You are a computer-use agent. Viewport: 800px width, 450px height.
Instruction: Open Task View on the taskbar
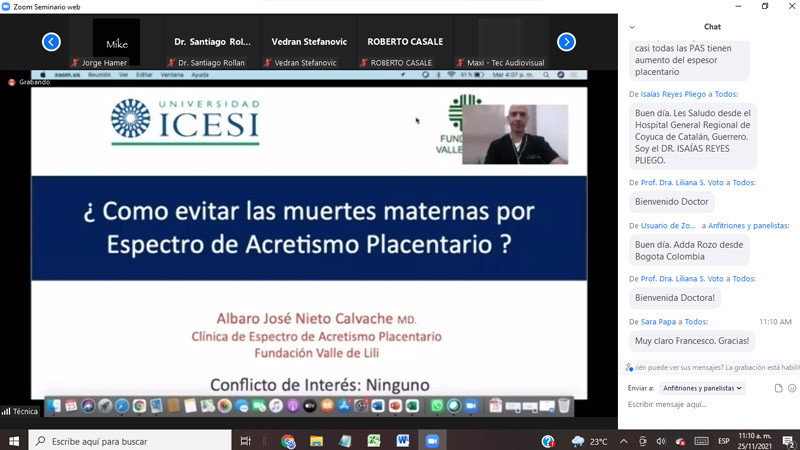pos(245,441)
